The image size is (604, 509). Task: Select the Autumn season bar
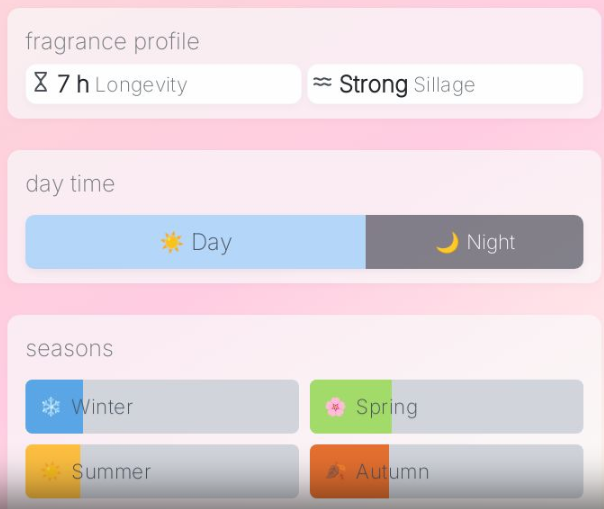tap(446, 471)
